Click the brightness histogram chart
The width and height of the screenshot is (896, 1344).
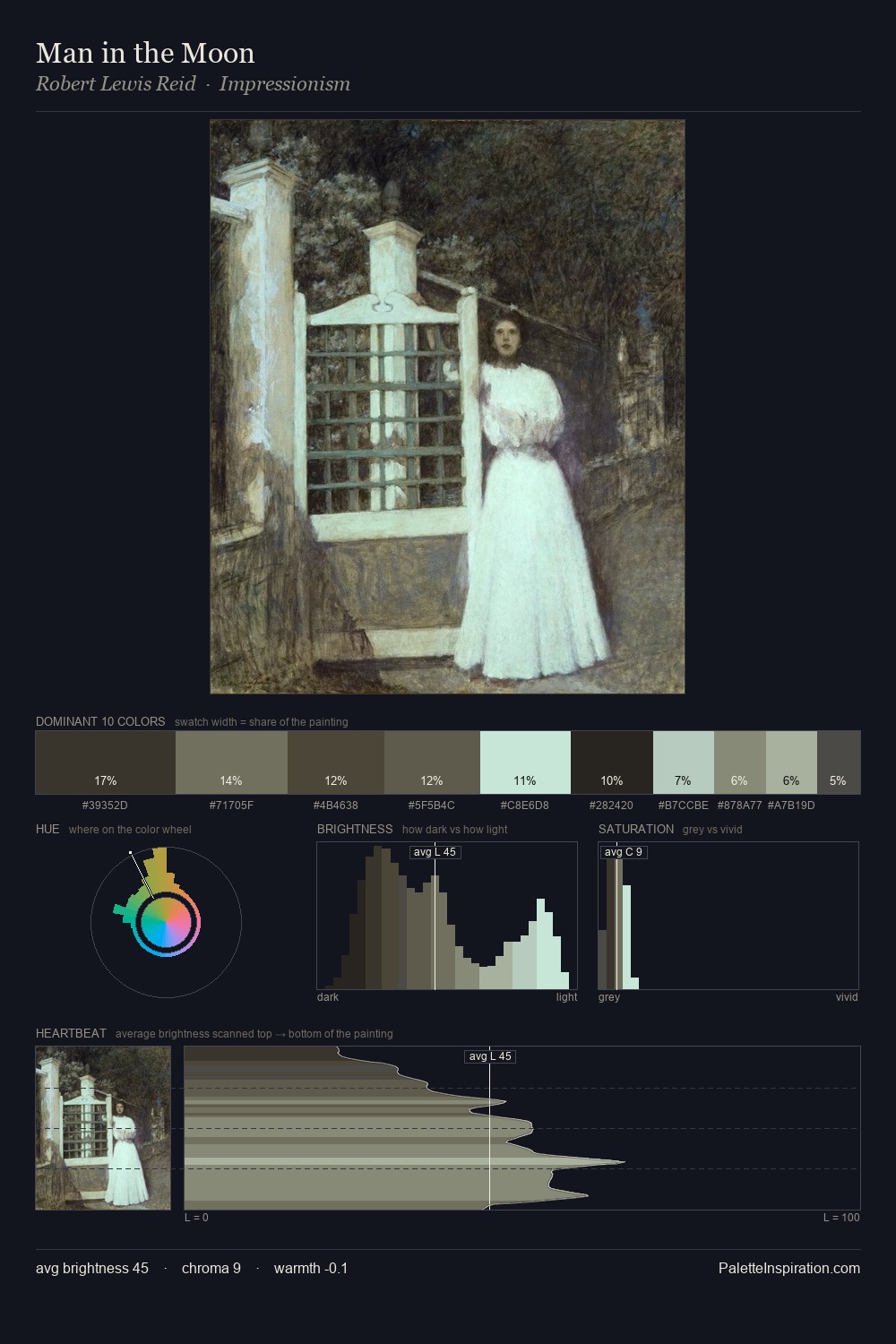(447, 916)
